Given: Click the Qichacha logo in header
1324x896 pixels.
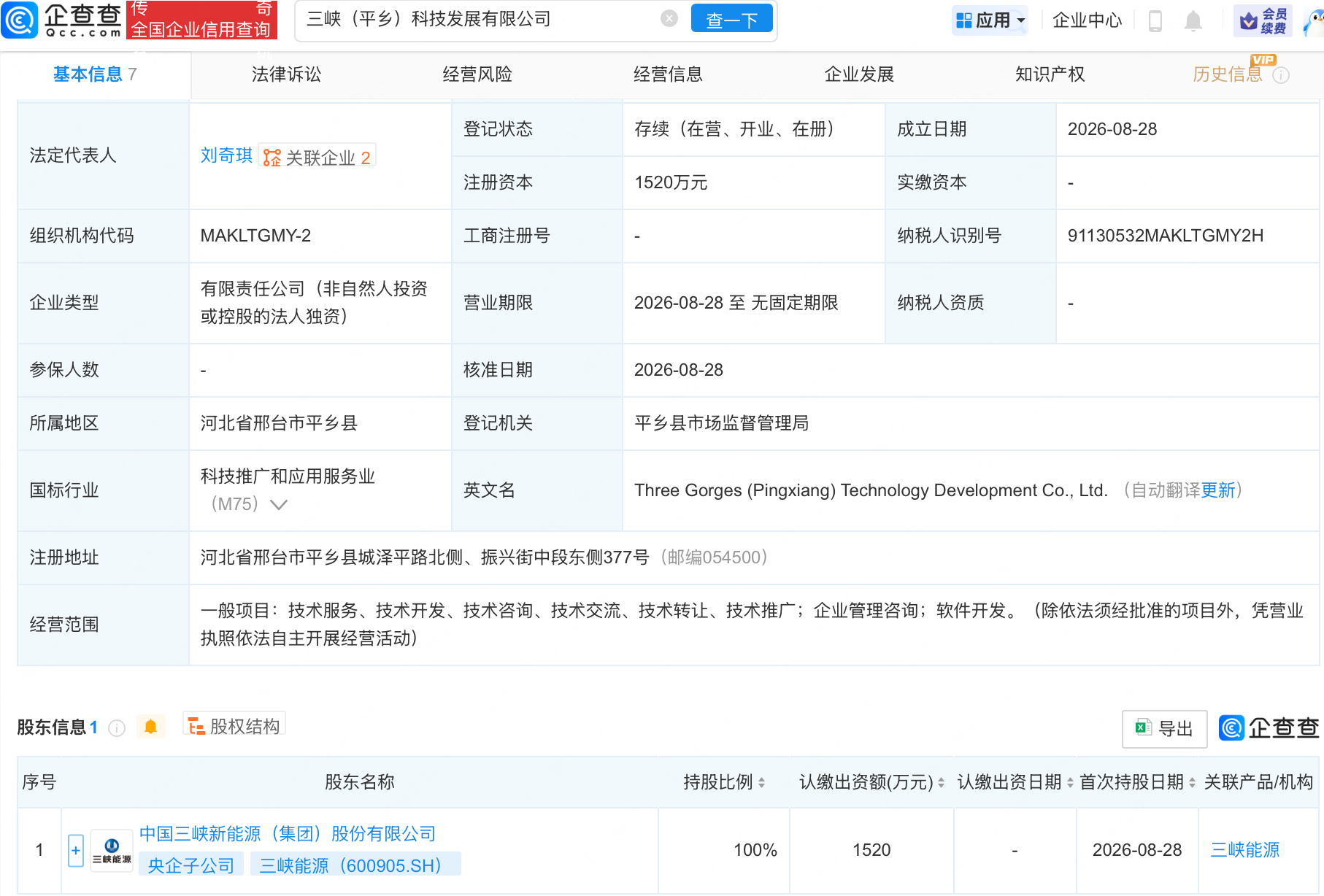Looking at the screenshot, I should [x=62, y=20].
